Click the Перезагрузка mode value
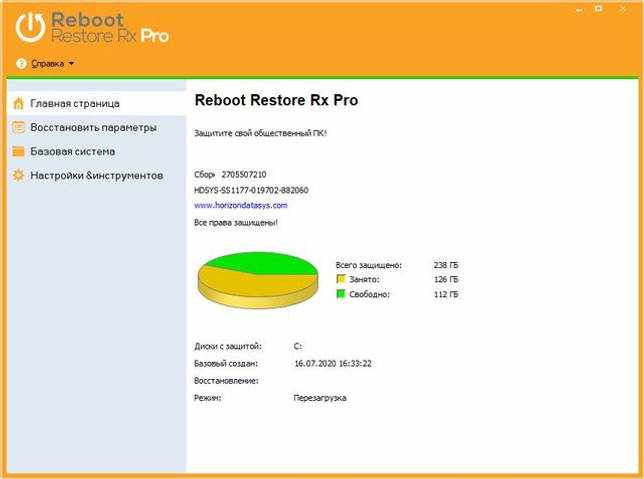This screenshot has height=479, width=644. [320, 398]
